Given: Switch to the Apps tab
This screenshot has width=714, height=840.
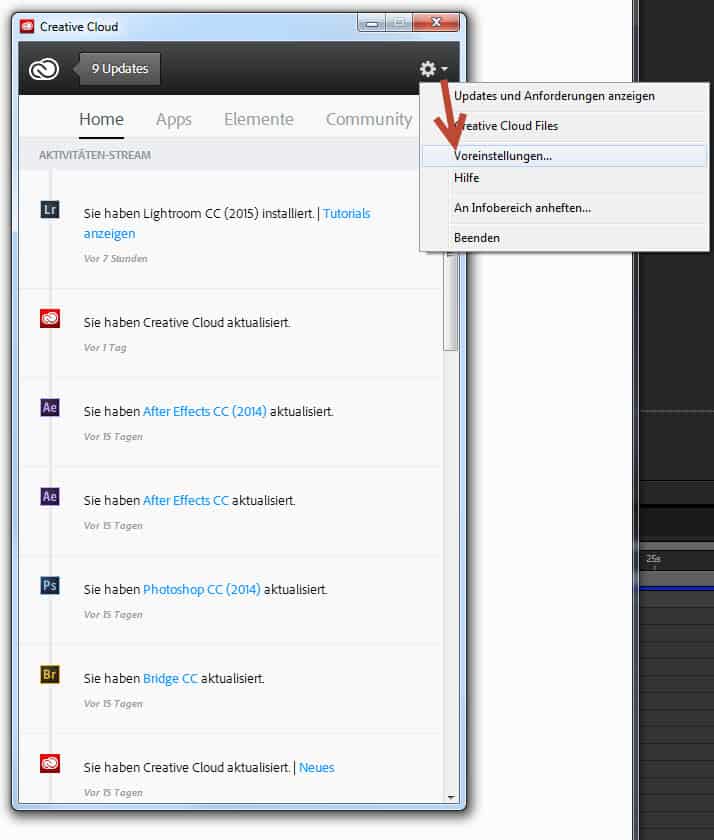Looking at the screenshot, I should tap(173, 119).
